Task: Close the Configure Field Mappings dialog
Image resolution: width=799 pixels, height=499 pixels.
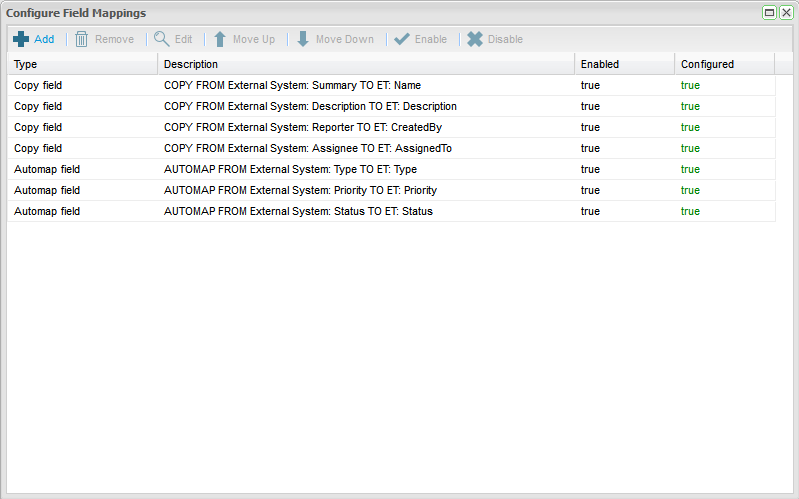Action: click(785, 13)
